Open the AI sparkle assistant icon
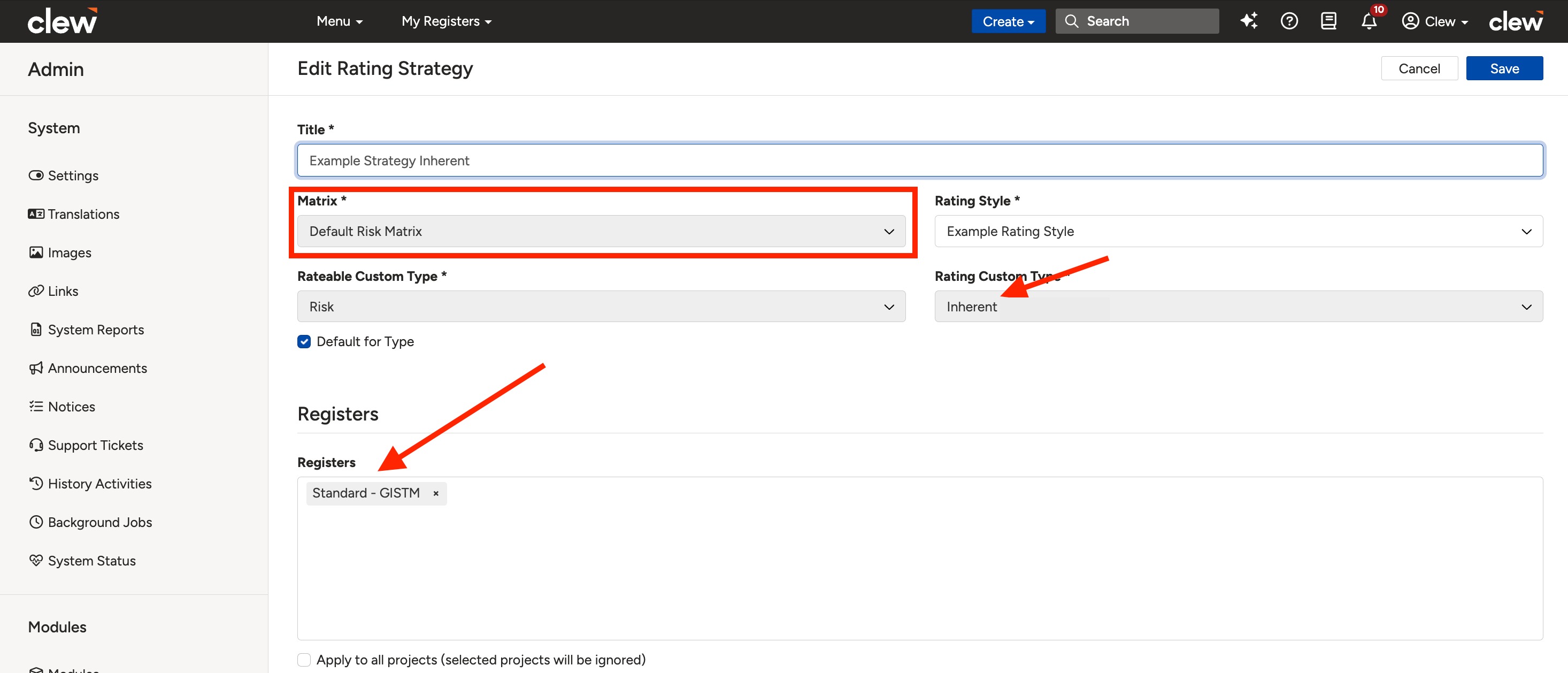This screenshot has width=1568, height=673. point(1248,21)
